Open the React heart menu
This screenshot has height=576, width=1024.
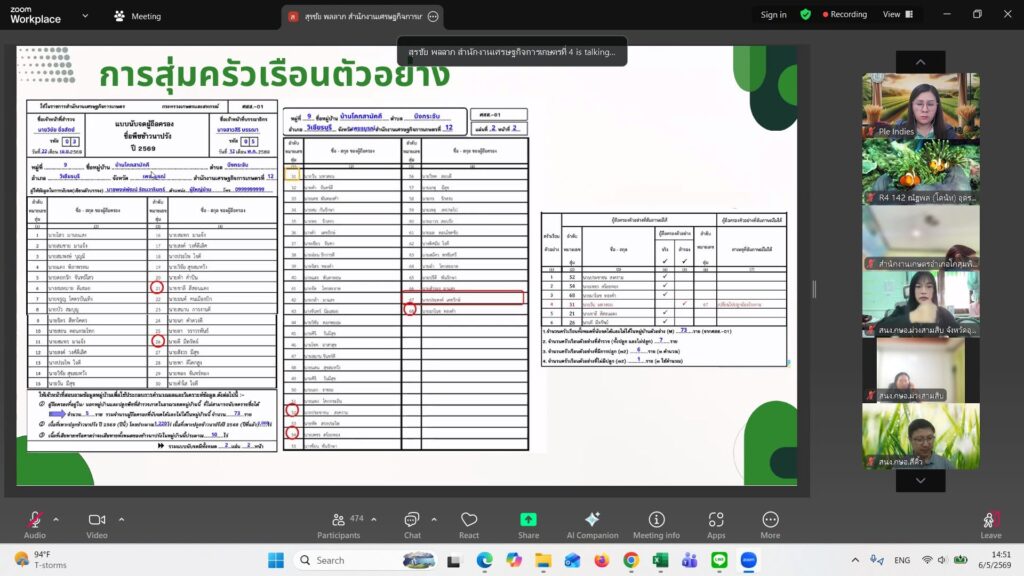(469, 525)
